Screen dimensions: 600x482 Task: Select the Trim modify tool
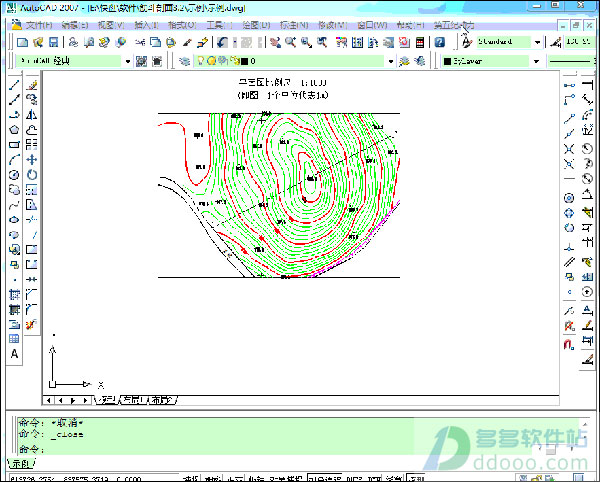tap(32, 220)
